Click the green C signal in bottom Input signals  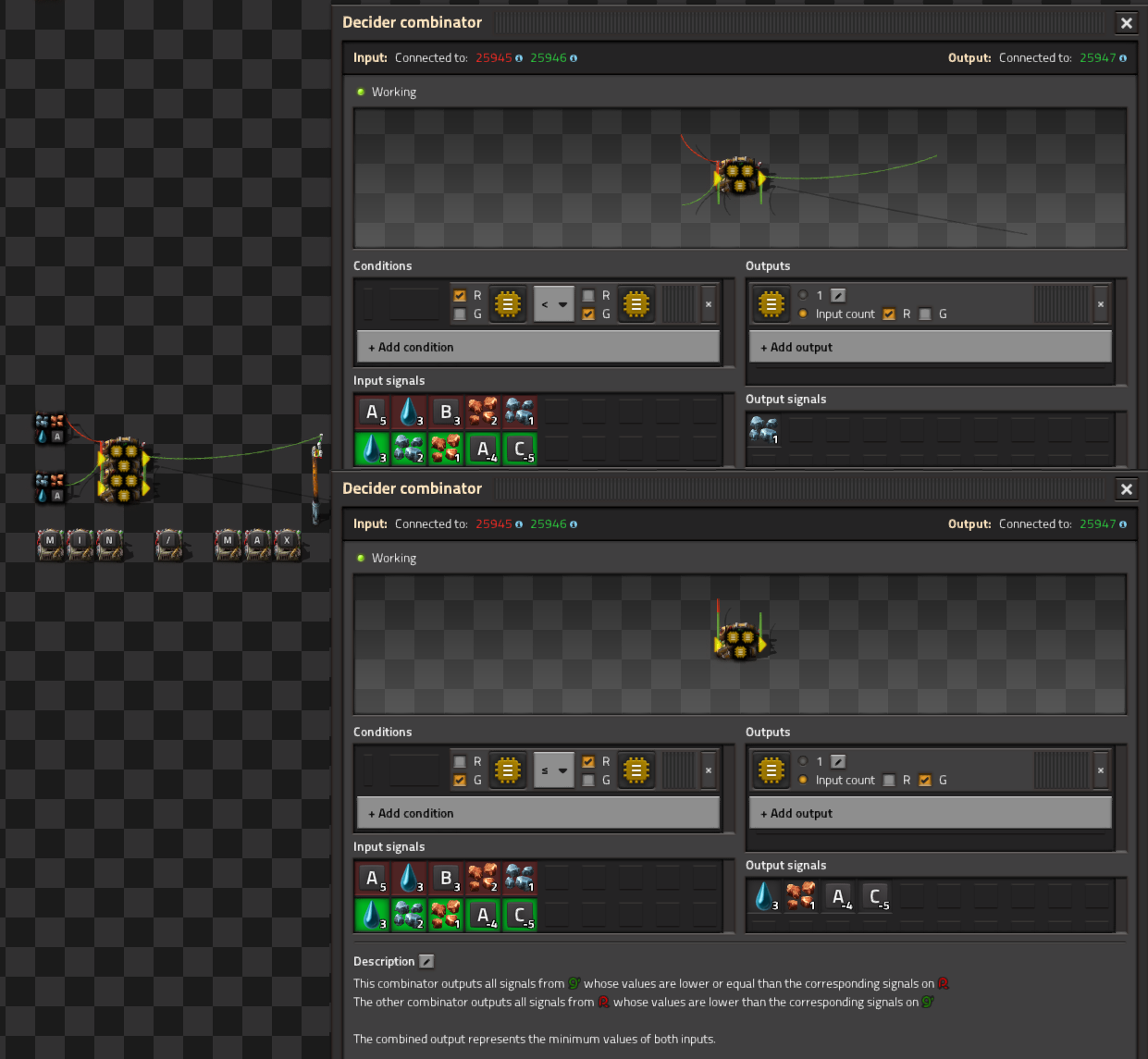520,915
